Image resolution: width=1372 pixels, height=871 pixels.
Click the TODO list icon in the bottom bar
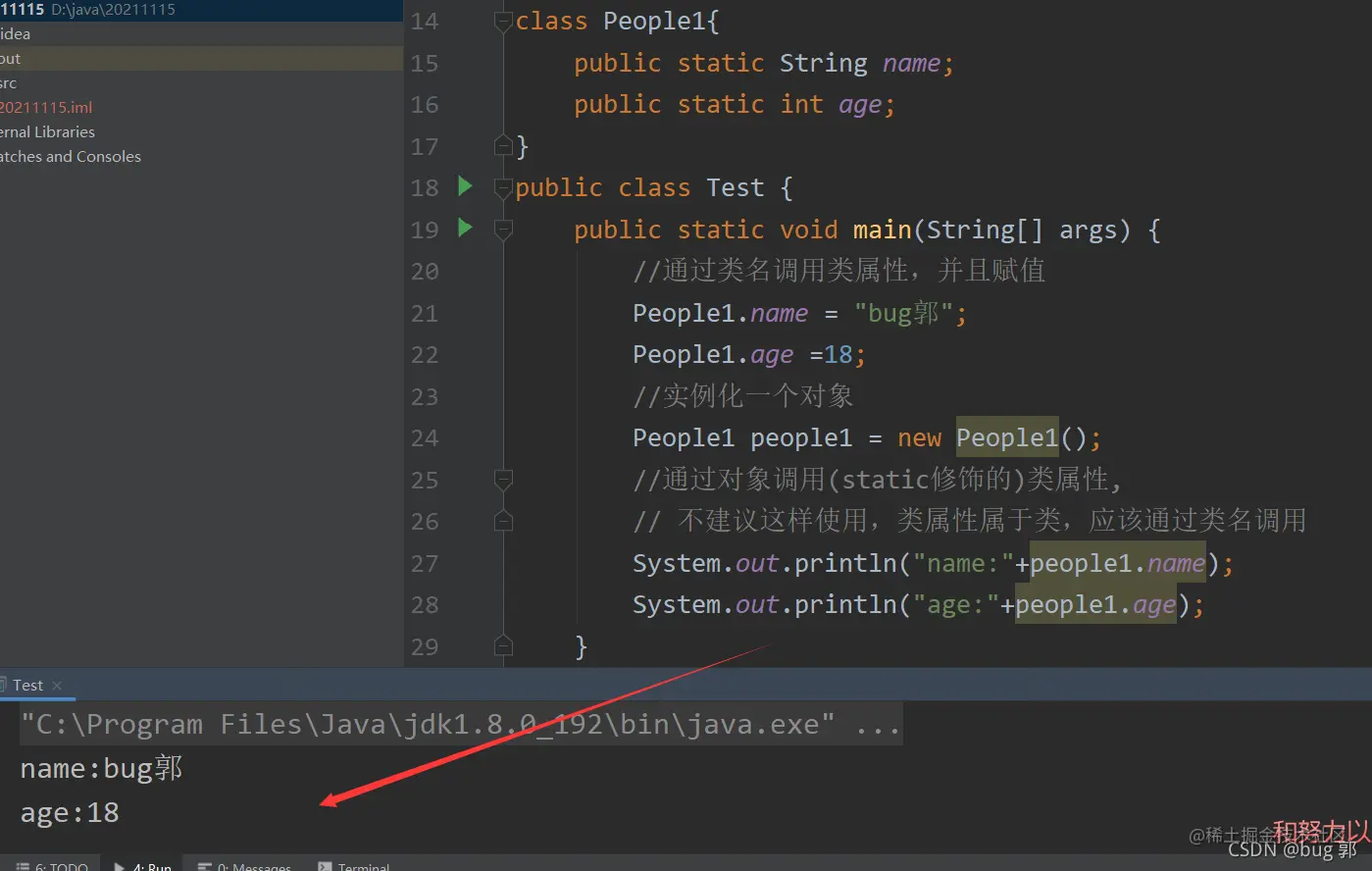pos(23,867)
